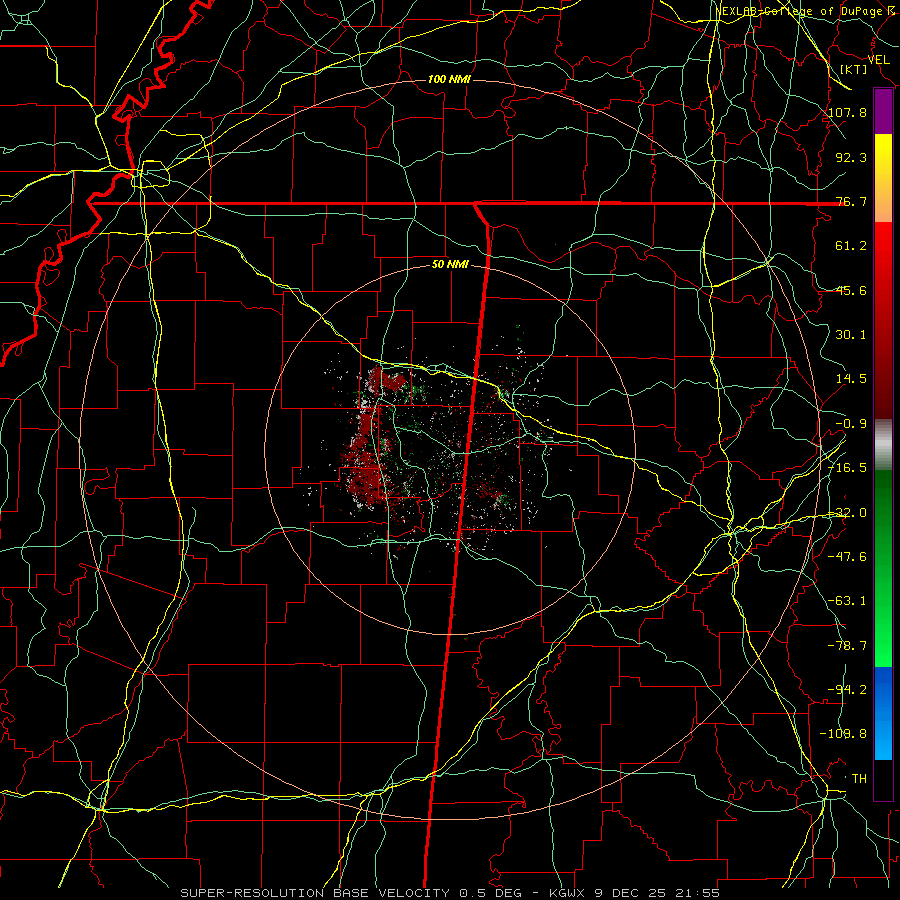The width and height of the screenshot is (900, 900).
Task: Click the 92.3 value on velocity scale
Action: click(851, 157)
